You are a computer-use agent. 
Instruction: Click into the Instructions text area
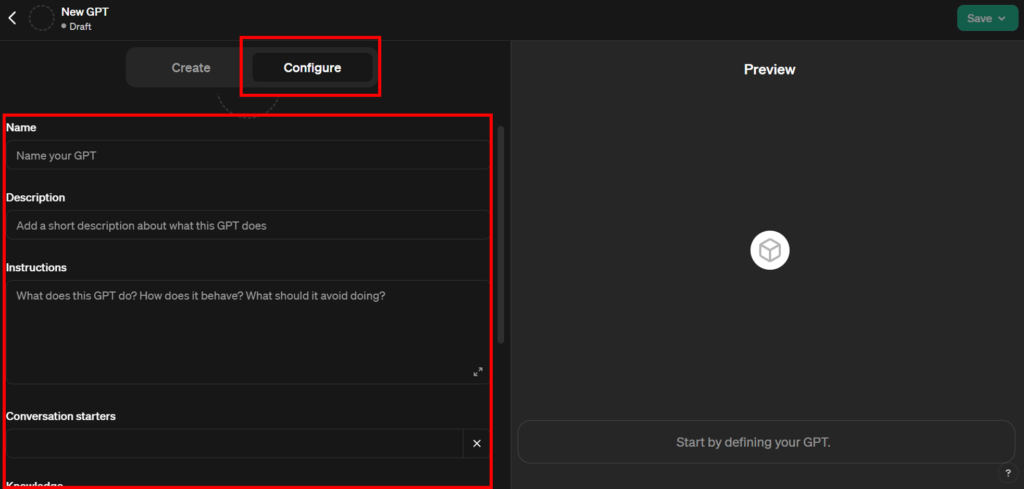click(248, 332)
